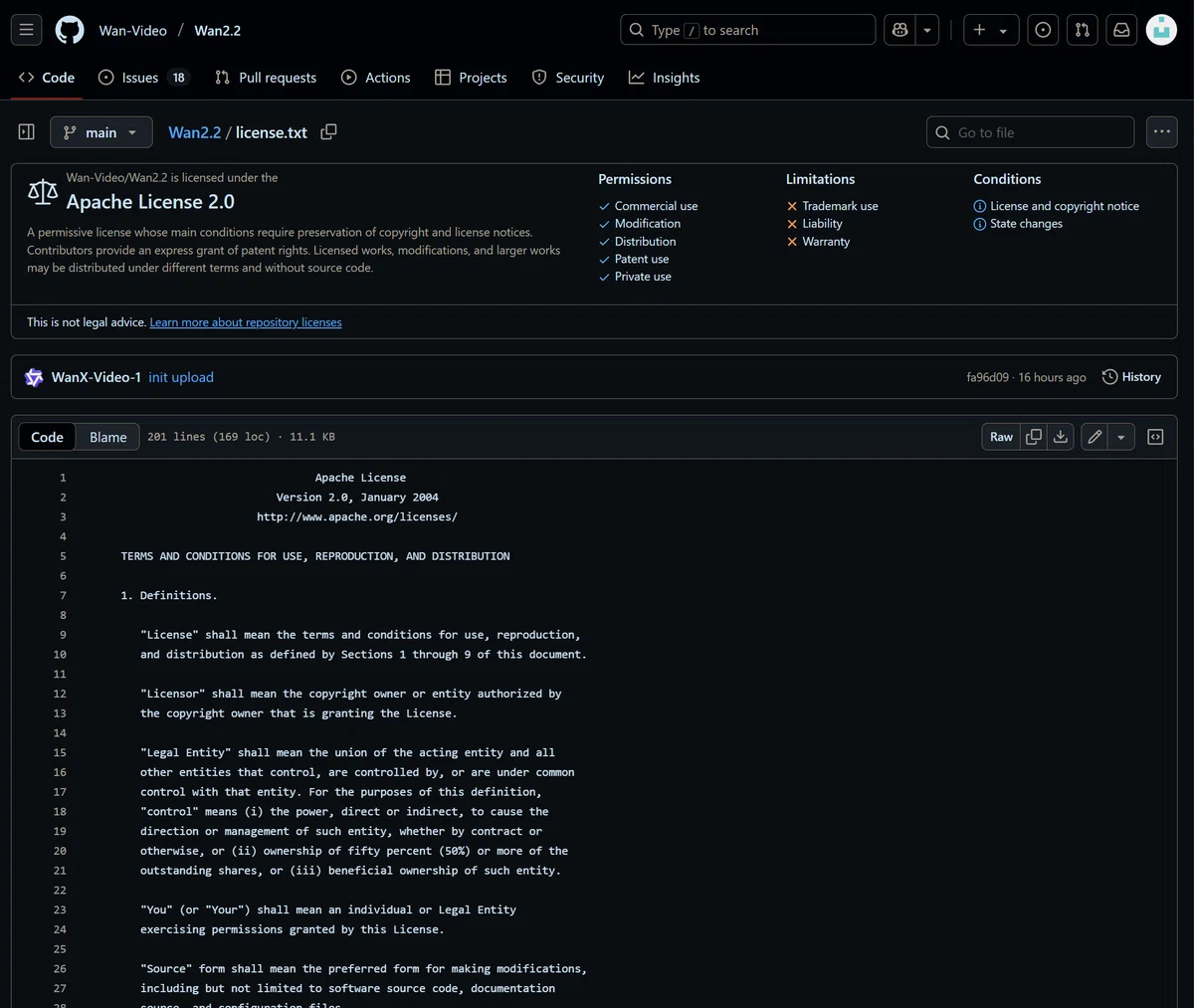
Task: Click the License and copyright notice condition
Action: pos(1065,206)
